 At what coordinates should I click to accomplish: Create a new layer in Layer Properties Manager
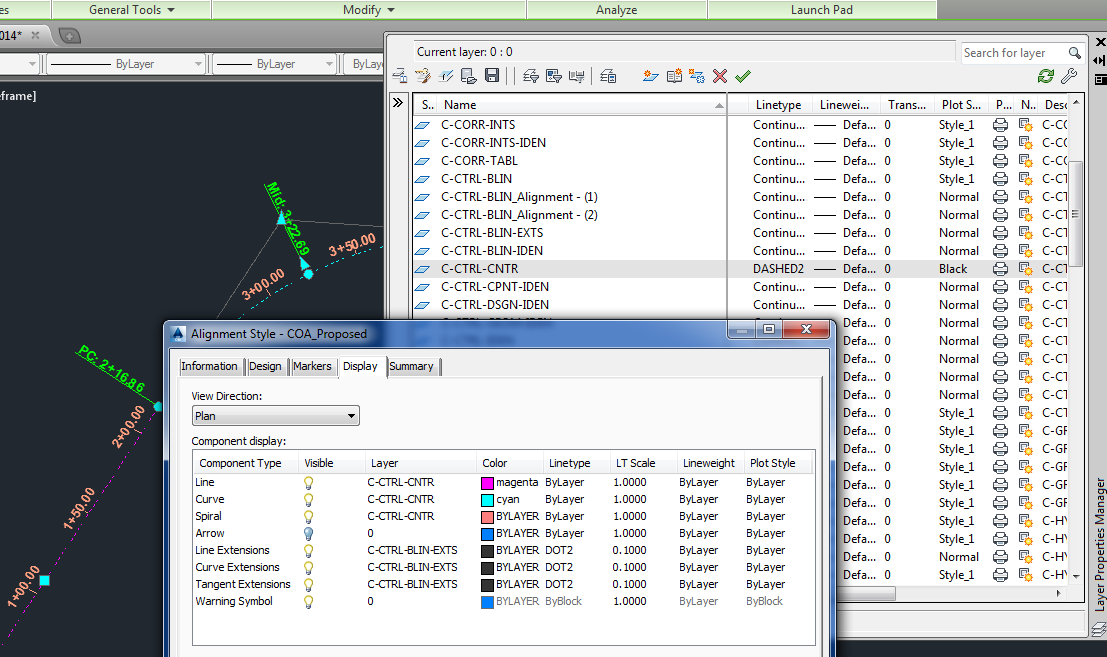tap(650, 75)
